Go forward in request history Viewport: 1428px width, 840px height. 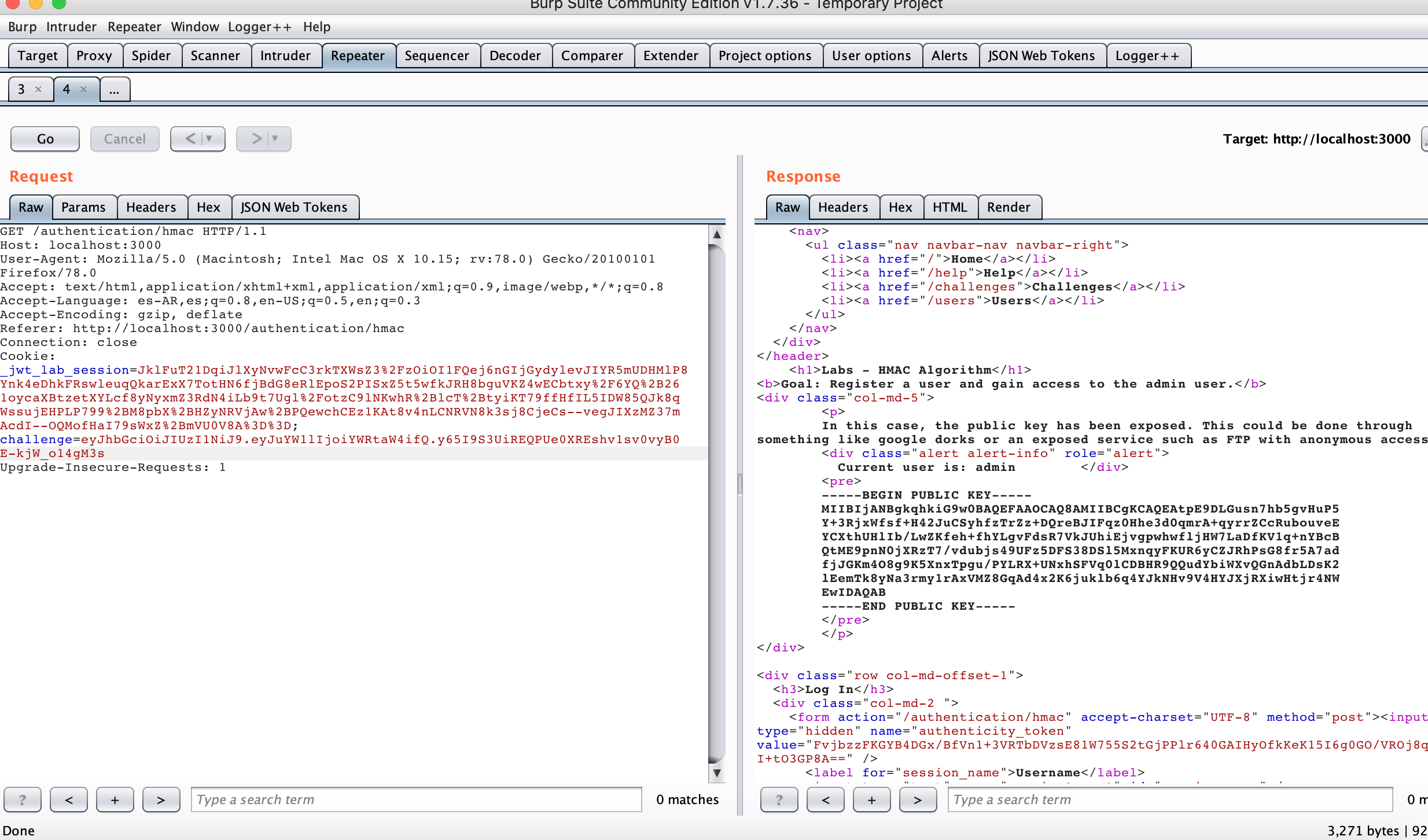pyautogui.click(x=256, y=139)
